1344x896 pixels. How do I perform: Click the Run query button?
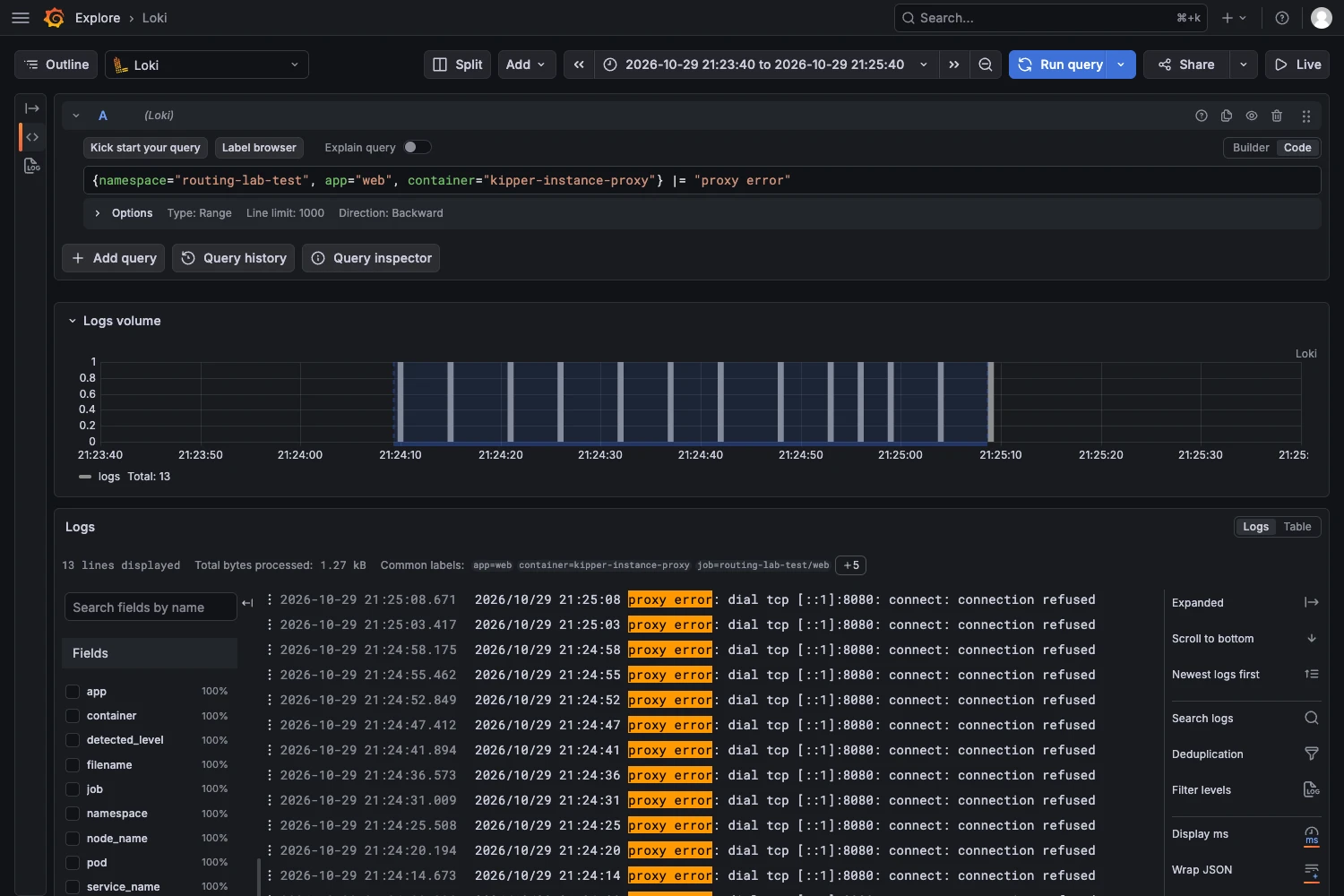[x=1060, y=65]
